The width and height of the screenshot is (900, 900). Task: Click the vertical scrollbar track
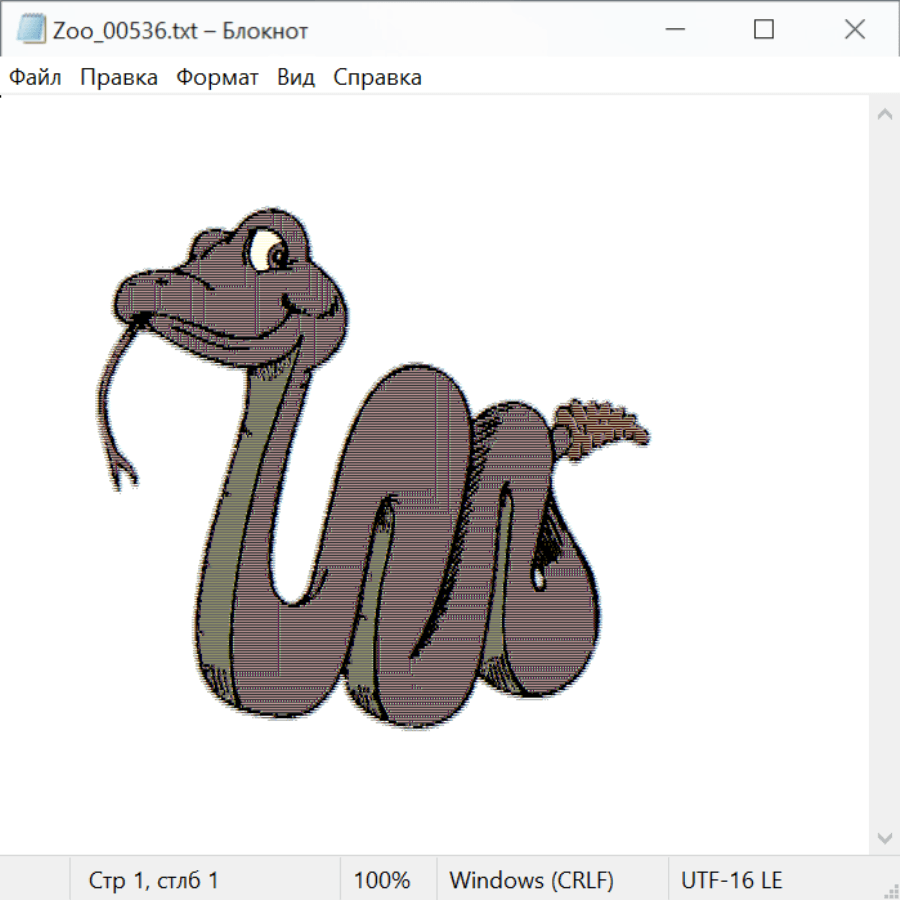884,475
